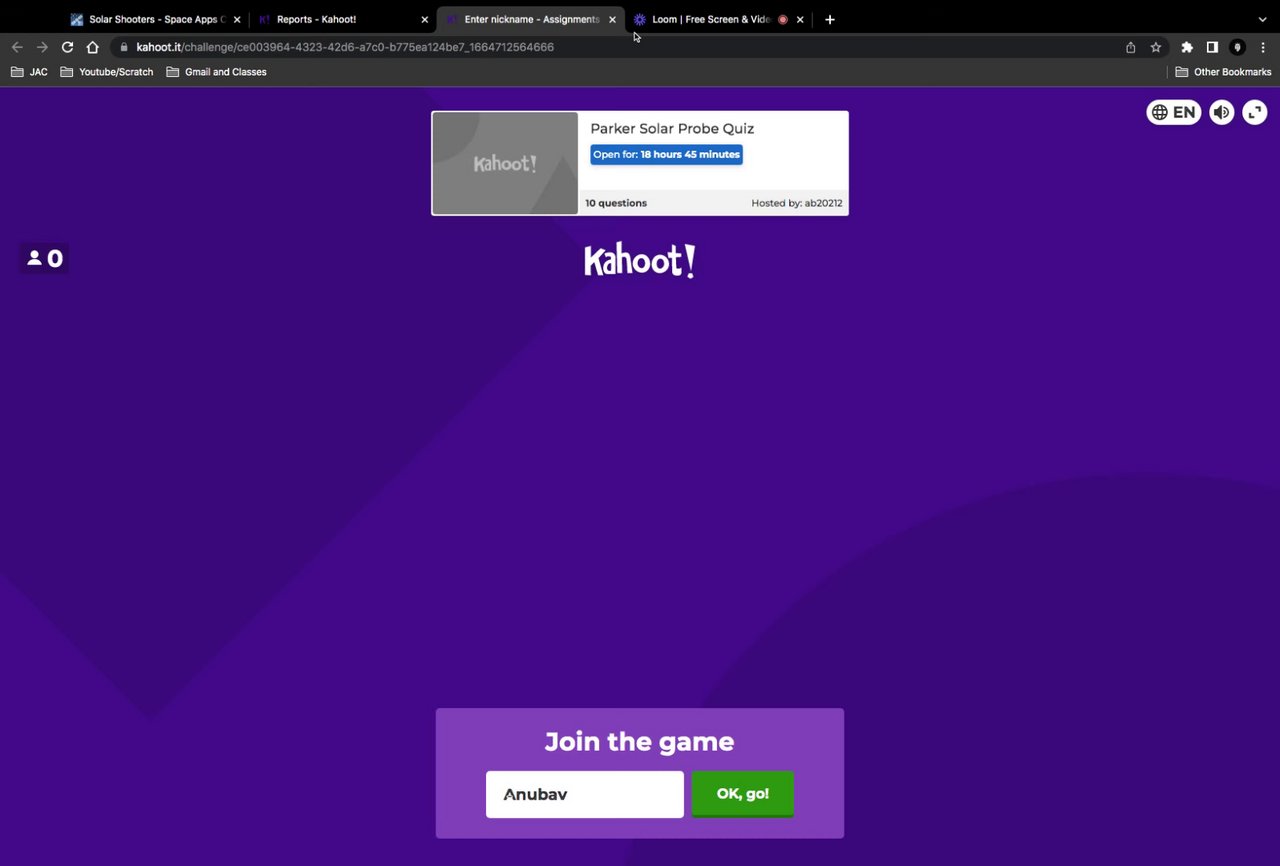Reload the Kahoot page
The height and width of the screenshot is (866, 1280).
click(67, 47)
